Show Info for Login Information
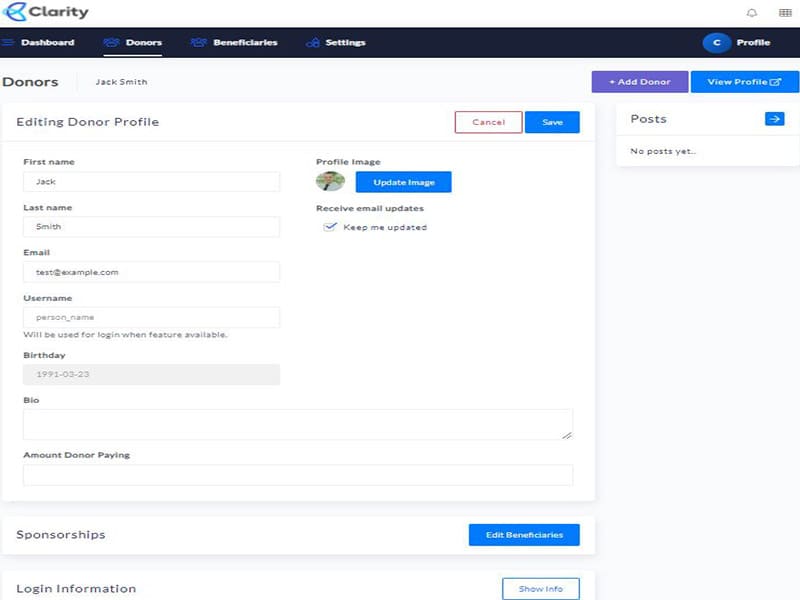Image resolution: width=800 pixels, height=600 pixels. pyautogui.click(x=541, y=589)
